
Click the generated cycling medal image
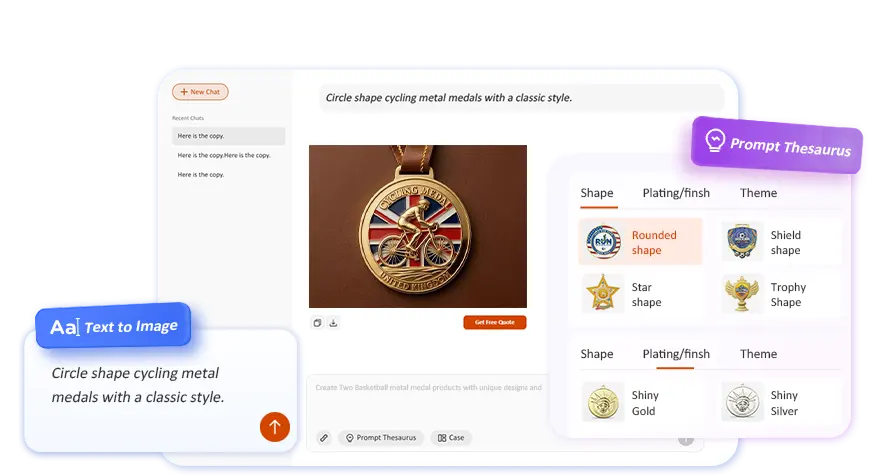click(417, 226)
